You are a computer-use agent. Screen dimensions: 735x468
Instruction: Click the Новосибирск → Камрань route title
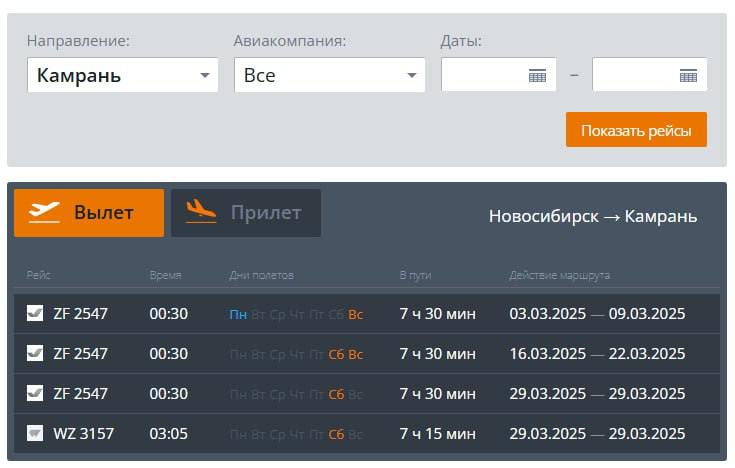[592, 217]
